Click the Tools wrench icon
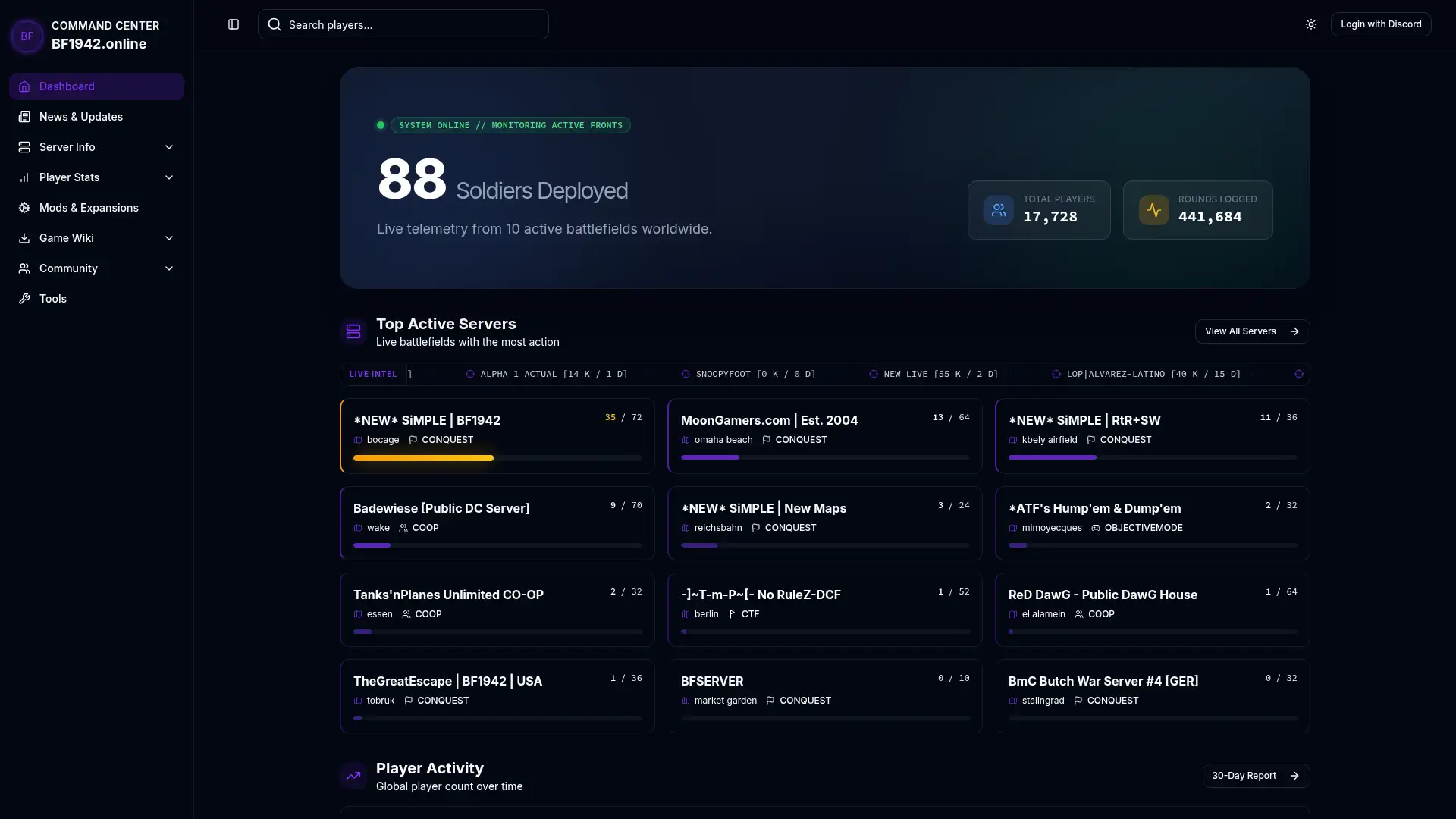 tap(24, 299)
